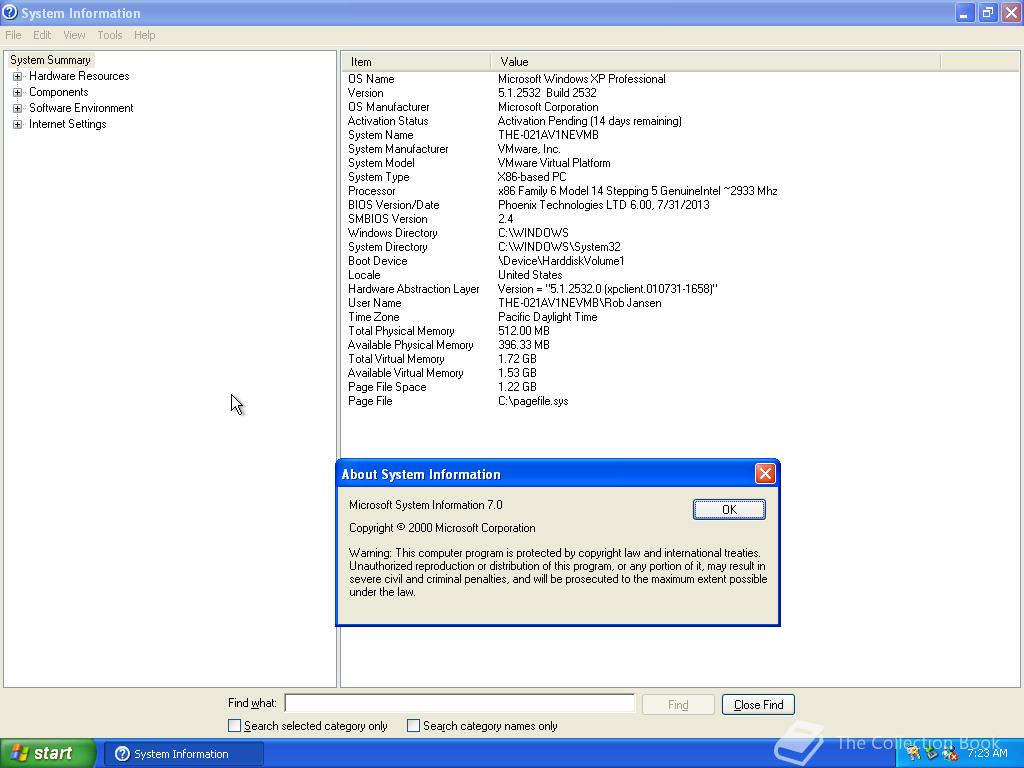Expand the Hardware Resources tree node
This screenshot has height=768, width=1024.
click(x=18, y=76)
